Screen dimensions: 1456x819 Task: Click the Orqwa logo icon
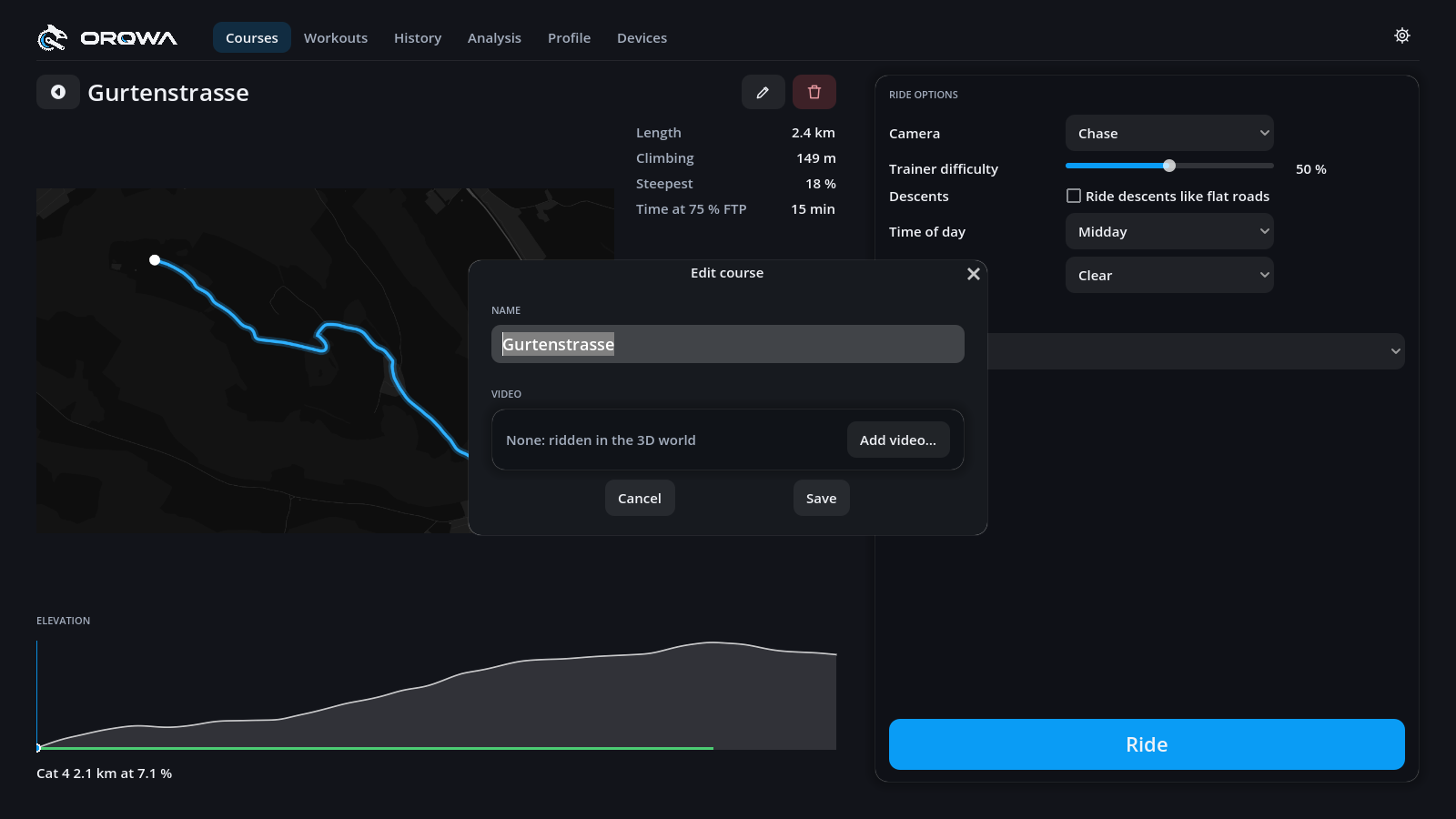pyautogui.click(x=53, y=37)
